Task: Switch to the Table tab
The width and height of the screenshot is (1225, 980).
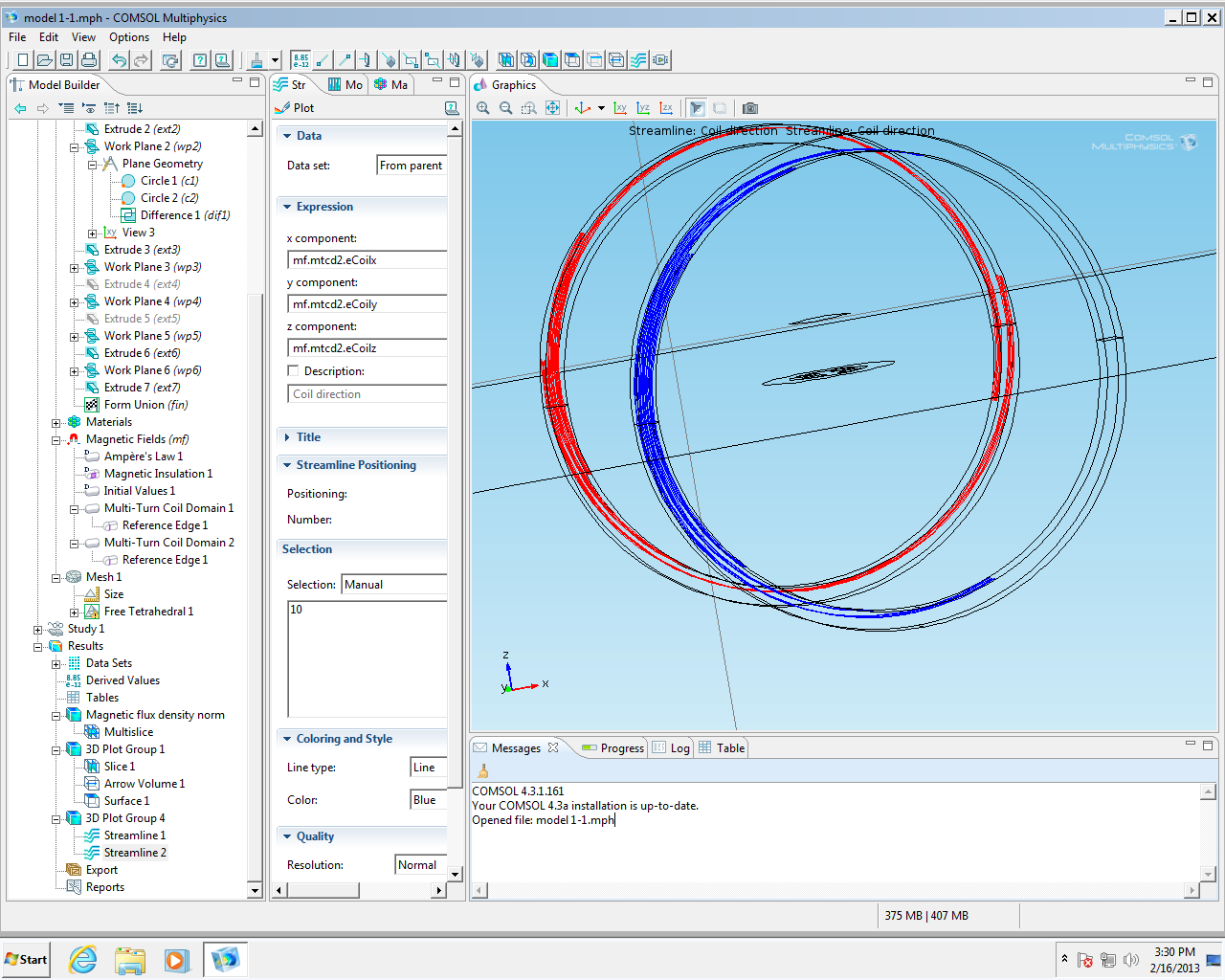Action: [x=722, y=748]
